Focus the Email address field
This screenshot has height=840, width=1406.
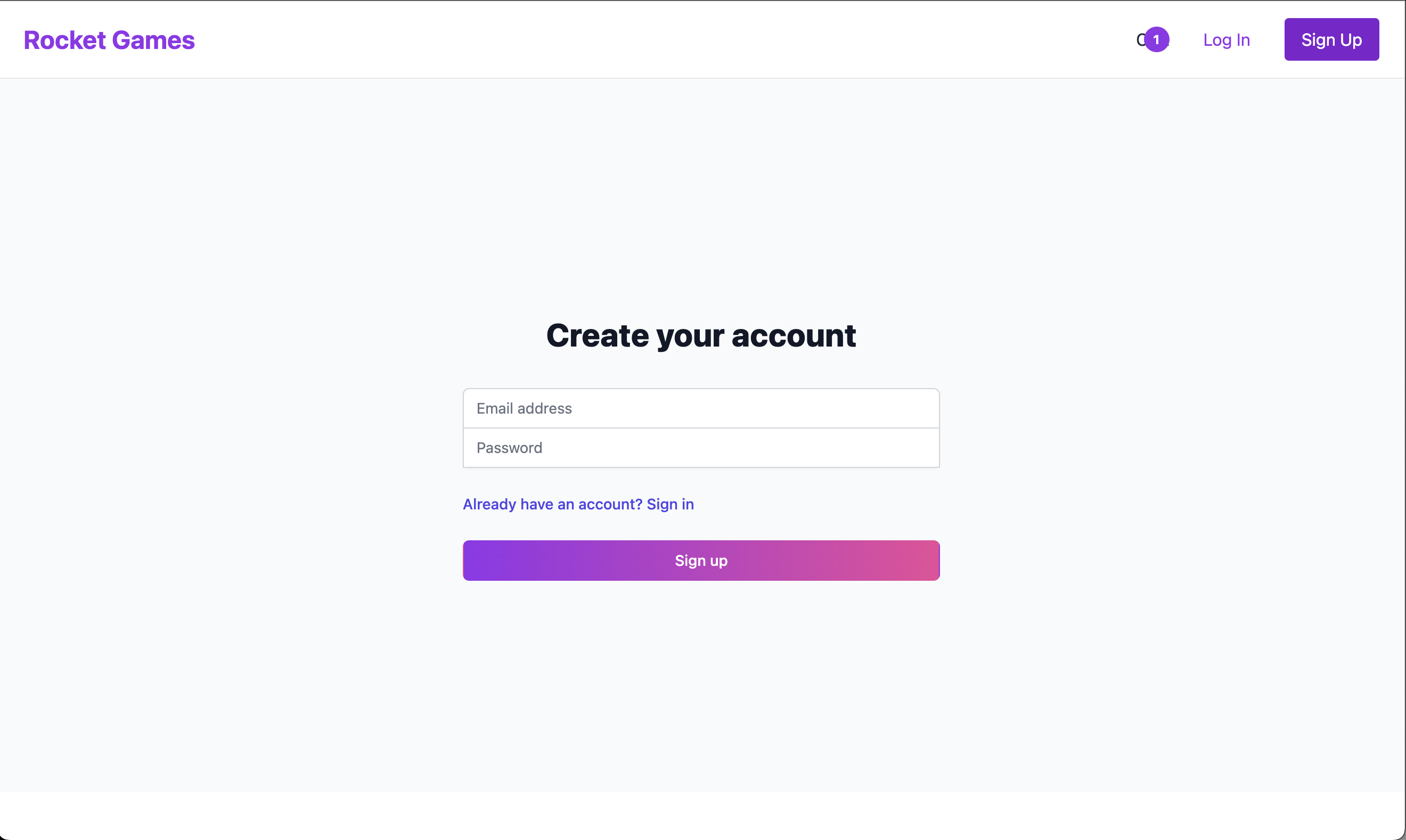coord(701,408)
